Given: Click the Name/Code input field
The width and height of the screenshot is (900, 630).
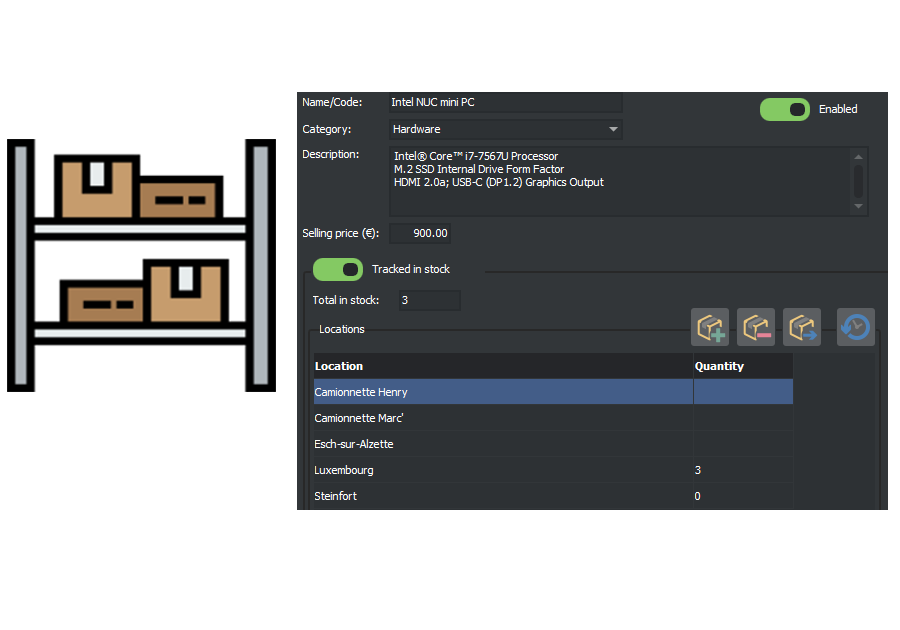Looking at the screenshot, I should pos(505,102).
